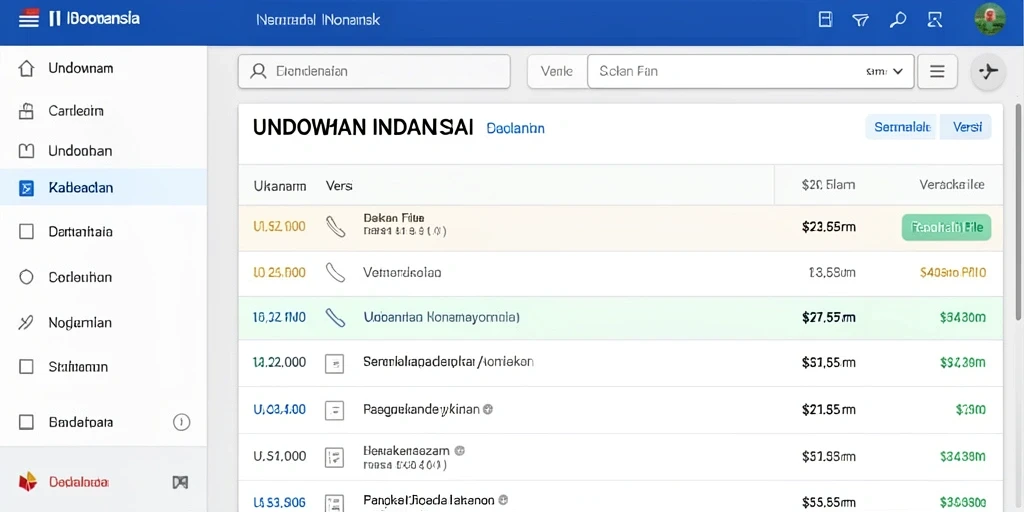Open the hamburger menu in header
The image size is (1024, 512).
tap(29, 19)
